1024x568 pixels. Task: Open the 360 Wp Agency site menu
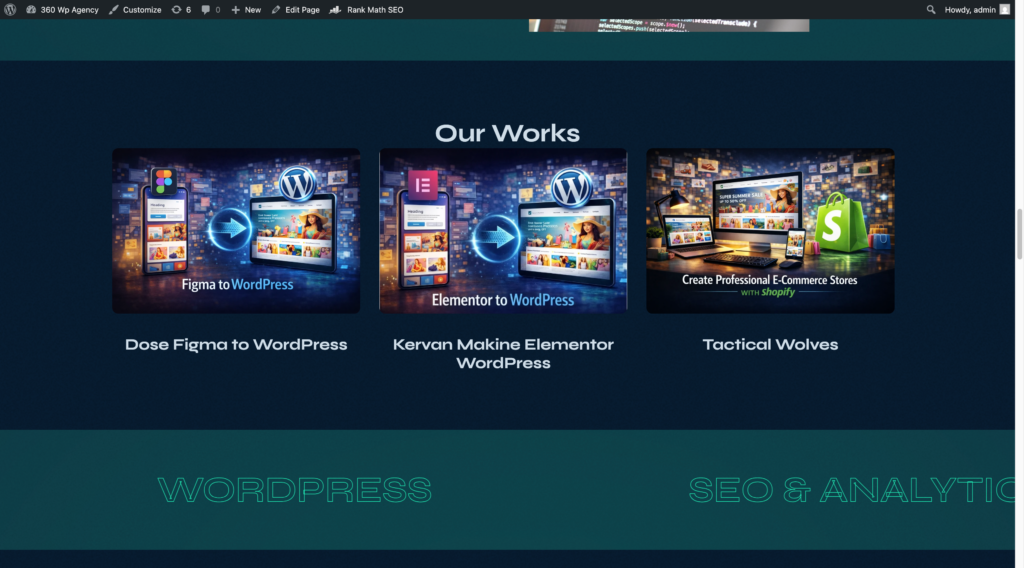[62, 10]
